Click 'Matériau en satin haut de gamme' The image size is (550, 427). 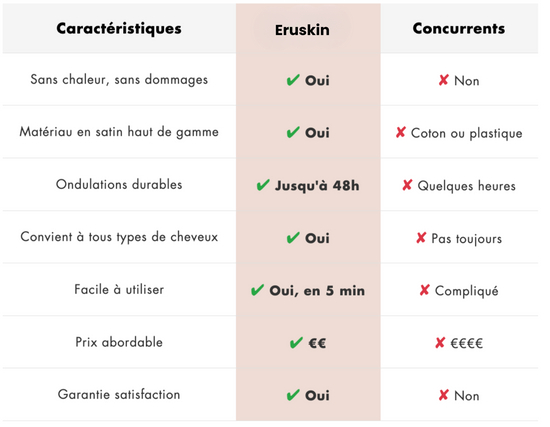click(x=119, y=132)
